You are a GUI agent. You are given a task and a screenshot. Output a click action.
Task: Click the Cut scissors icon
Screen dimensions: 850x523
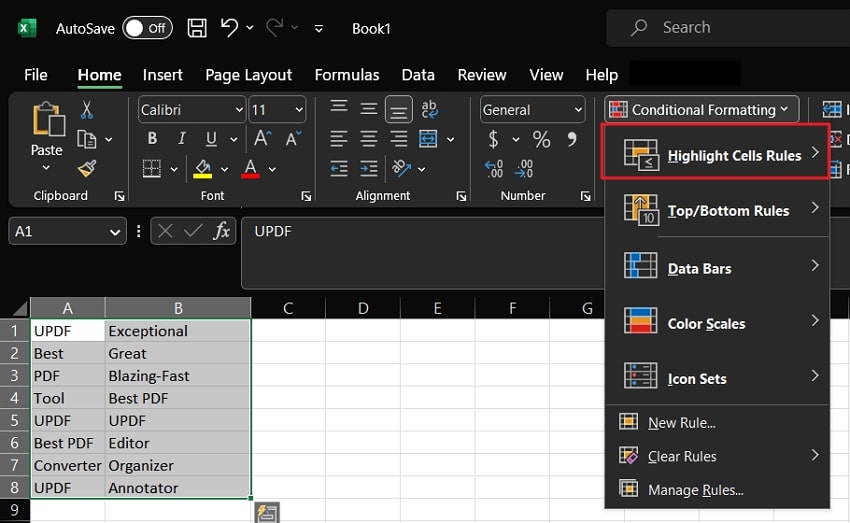(x=87, y=110)
